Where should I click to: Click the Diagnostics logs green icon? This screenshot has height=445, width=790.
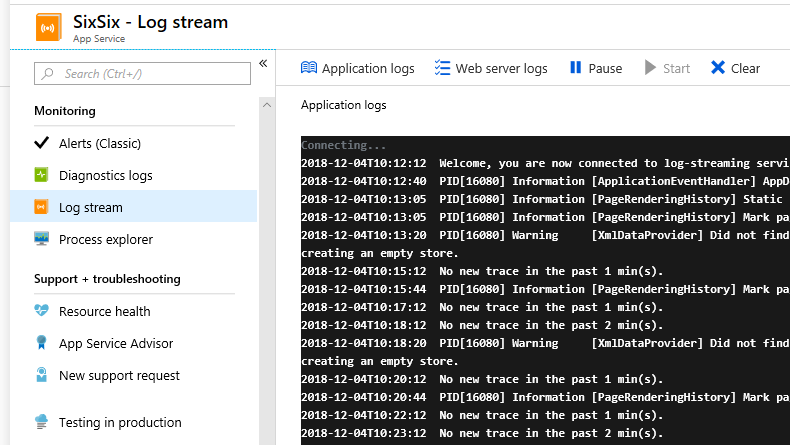pos(41,175)
